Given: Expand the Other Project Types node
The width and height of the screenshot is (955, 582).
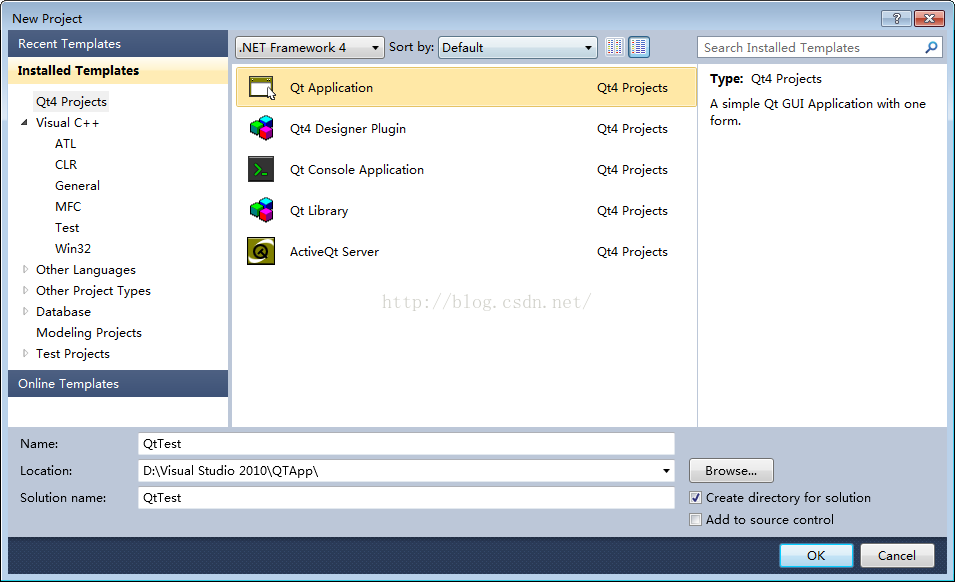Looking at the screenshot, I should (25, 290).
